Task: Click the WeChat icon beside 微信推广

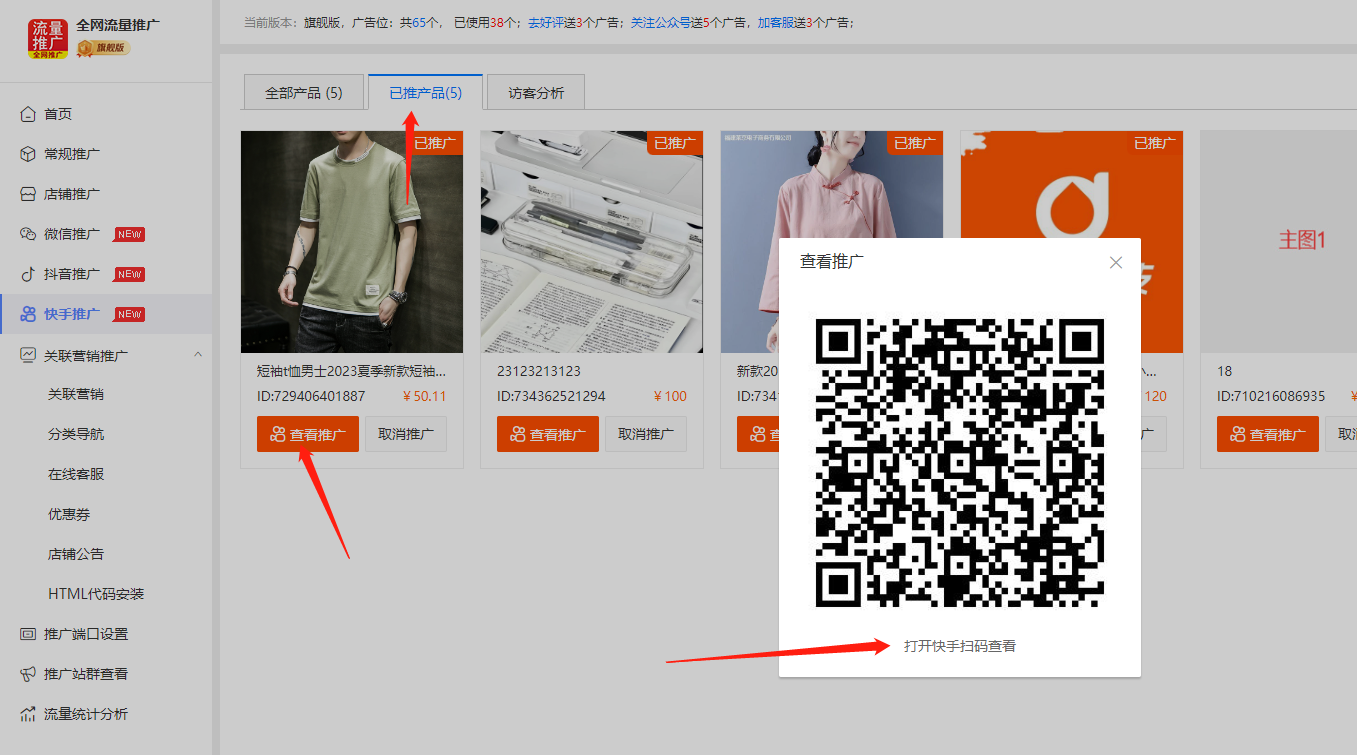Action: tap(28, 234)
